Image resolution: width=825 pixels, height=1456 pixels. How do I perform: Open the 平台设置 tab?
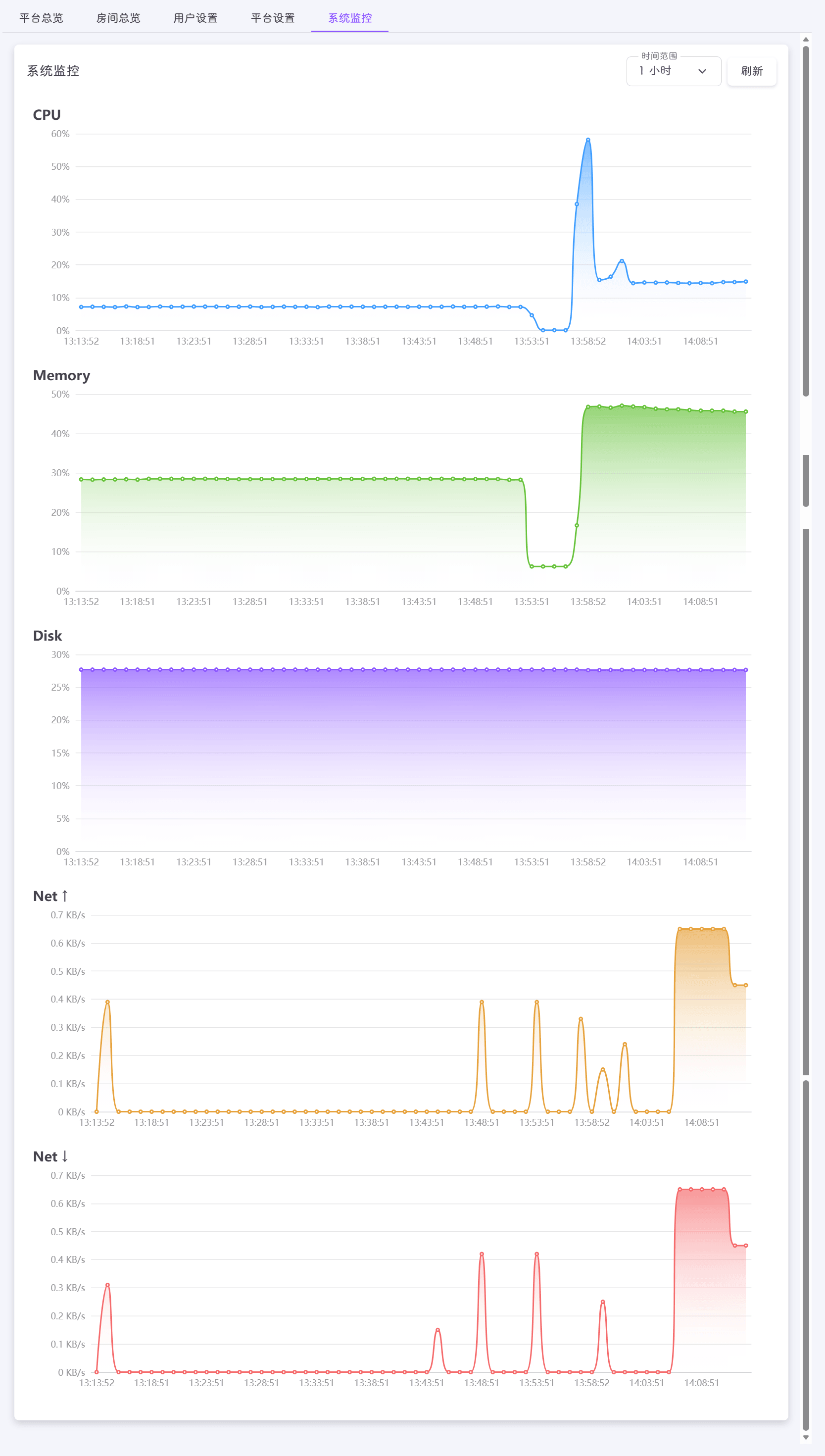coord(273,18)
